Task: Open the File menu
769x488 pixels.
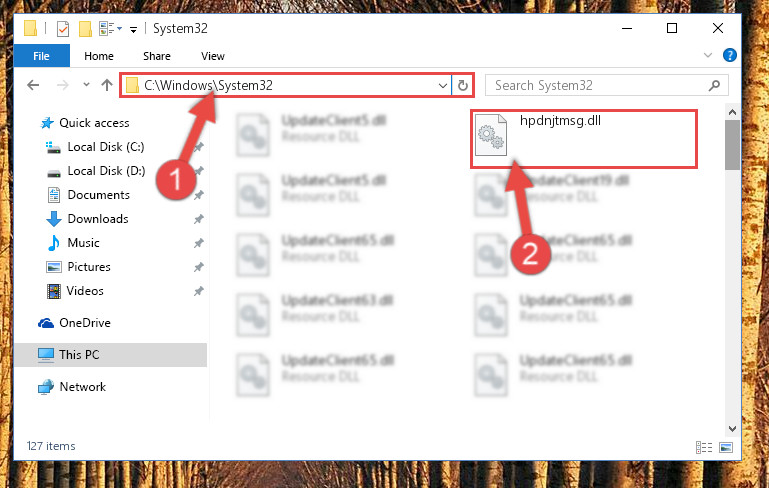Action: 42,56
